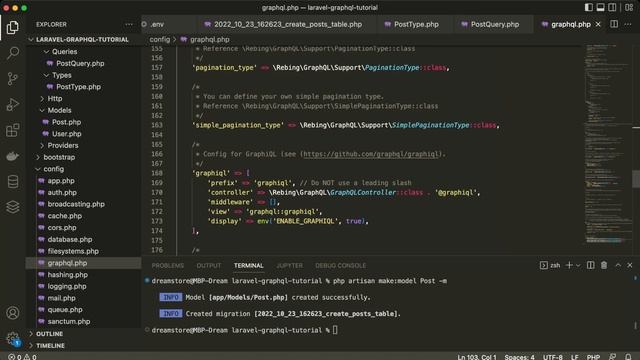Open the Extensions view icon

pyautogui.click(x=13, y=130)
